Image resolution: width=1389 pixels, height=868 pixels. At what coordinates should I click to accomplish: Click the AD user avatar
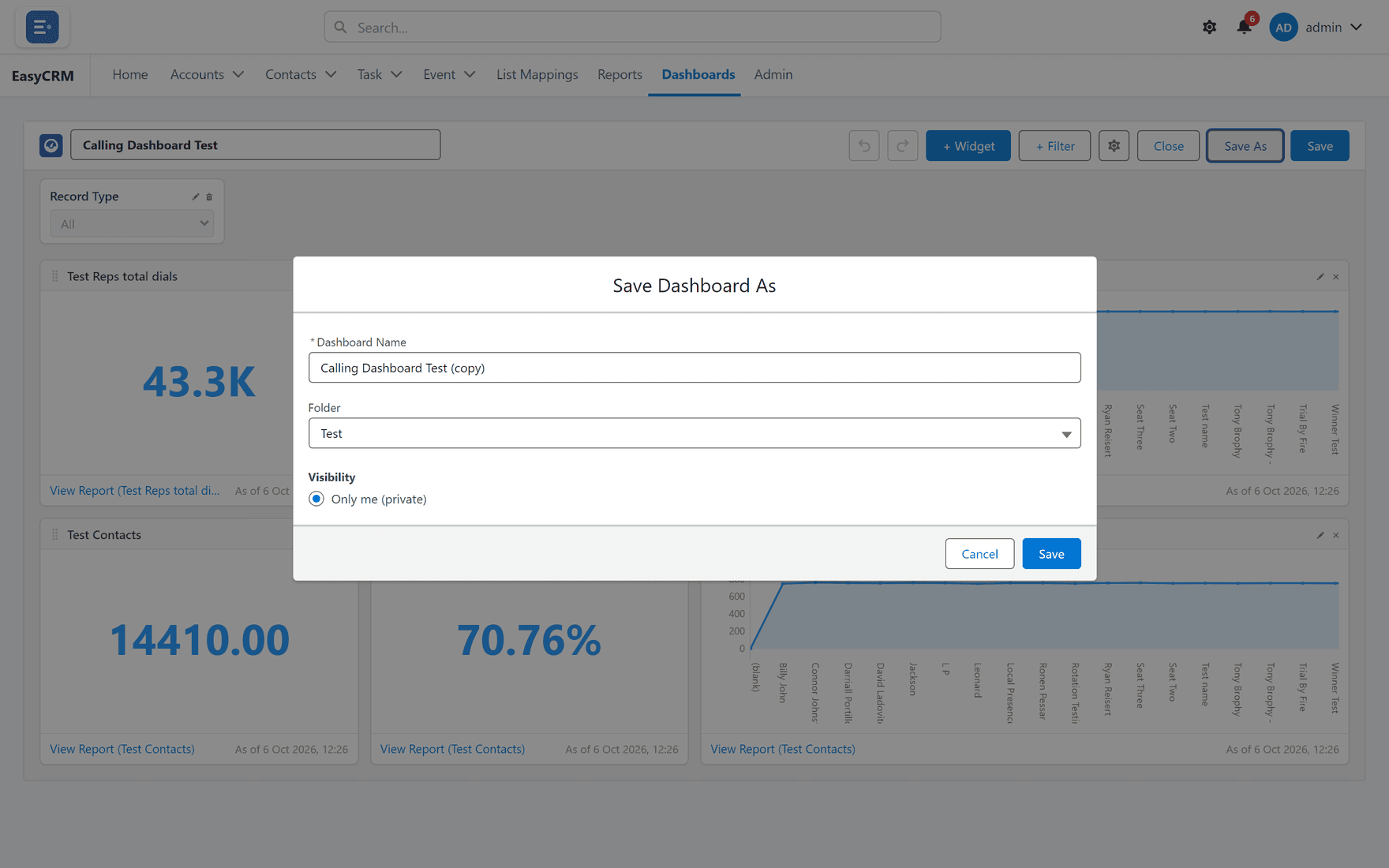pos(1283,27)
